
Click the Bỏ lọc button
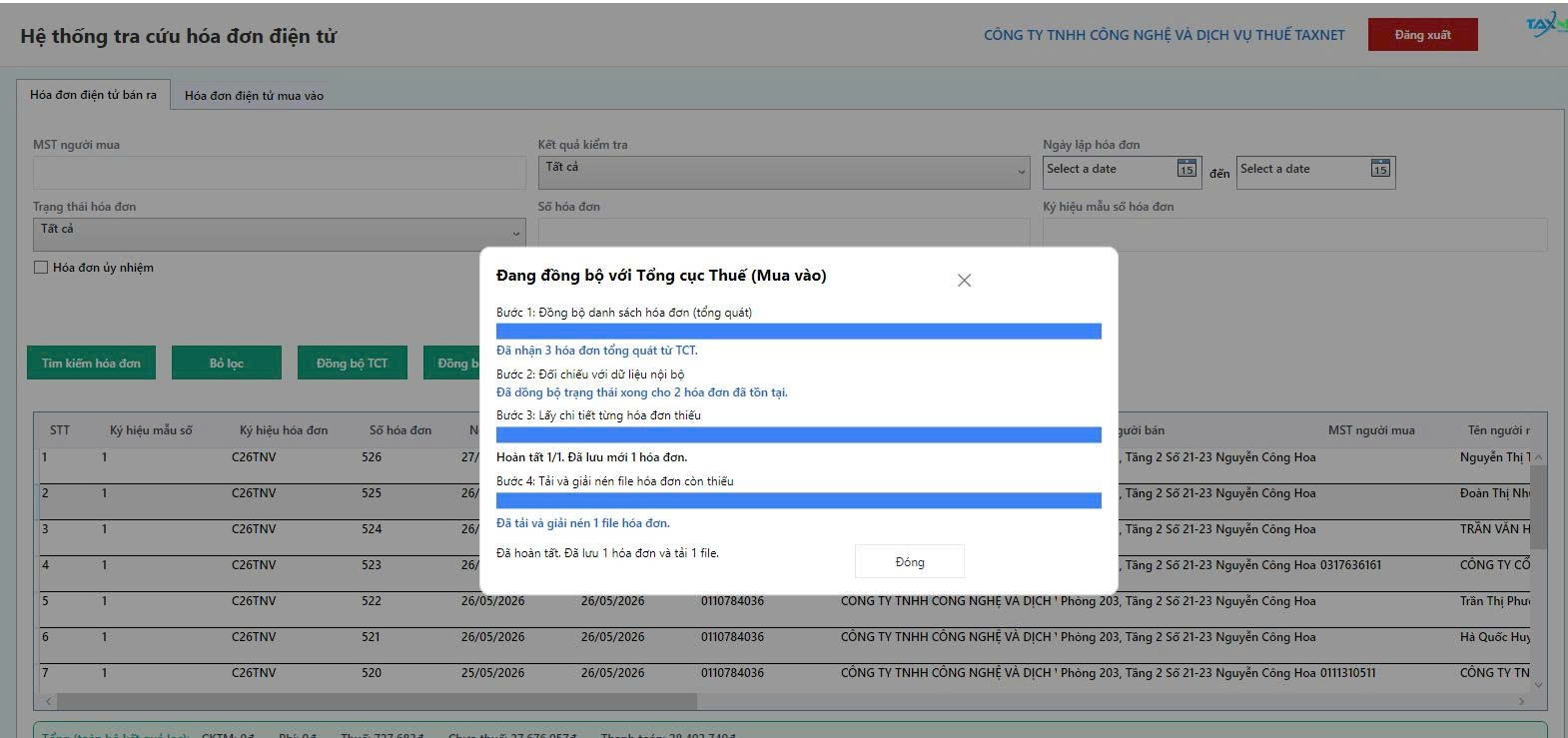(227, 364)
